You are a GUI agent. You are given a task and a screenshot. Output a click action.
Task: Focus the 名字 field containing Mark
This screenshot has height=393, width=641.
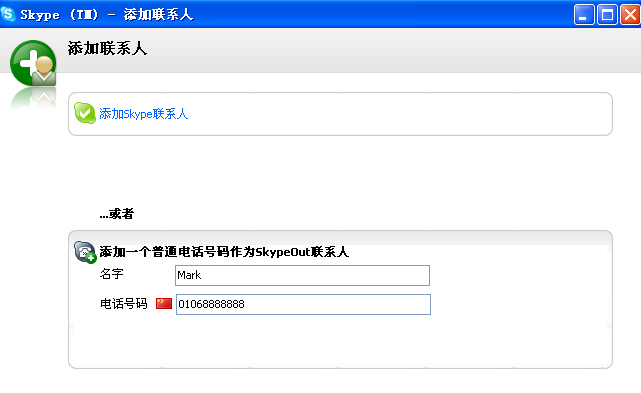click(x=303, y=275)
